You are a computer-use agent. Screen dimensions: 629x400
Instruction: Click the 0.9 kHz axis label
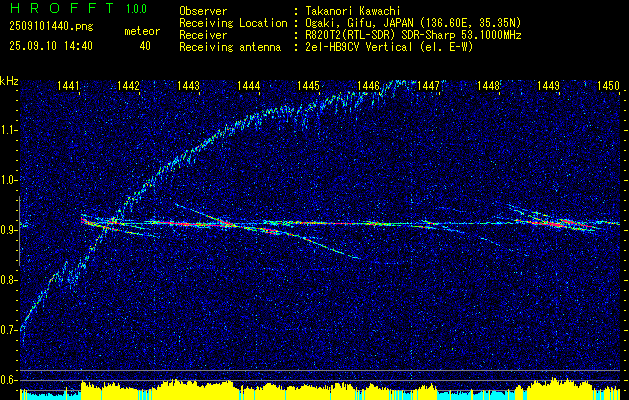[x=9, y=230]
